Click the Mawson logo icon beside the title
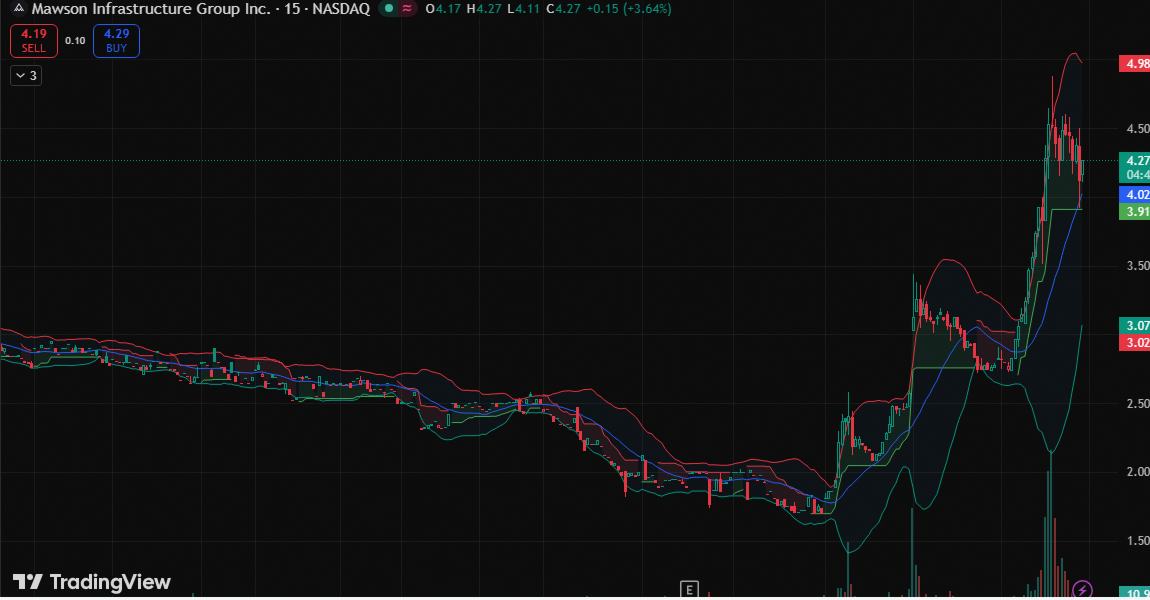 click(x=19, y=9)
